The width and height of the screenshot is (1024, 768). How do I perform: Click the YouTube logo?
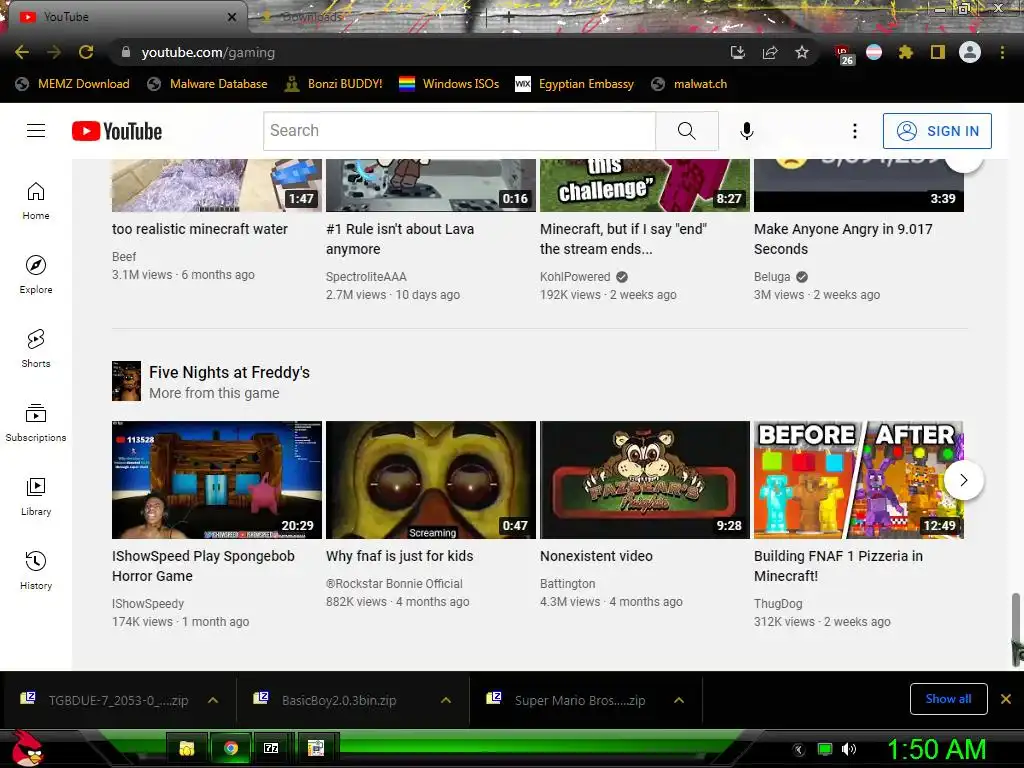[x=117, y=131]
